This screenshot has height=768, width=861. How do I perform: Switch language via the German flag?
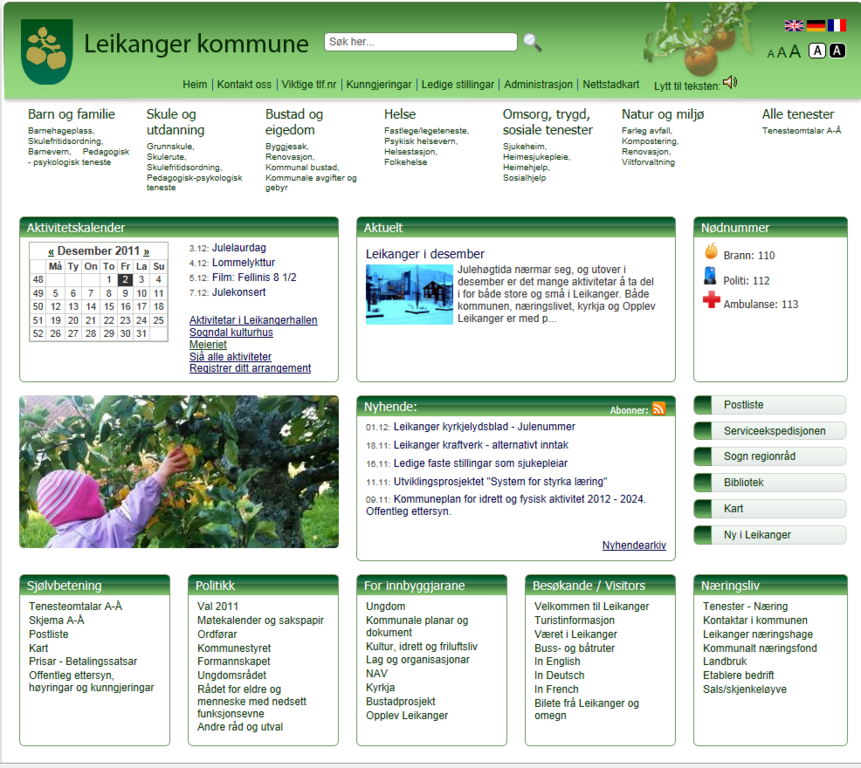pyautogui.click(x=815, y=25)
